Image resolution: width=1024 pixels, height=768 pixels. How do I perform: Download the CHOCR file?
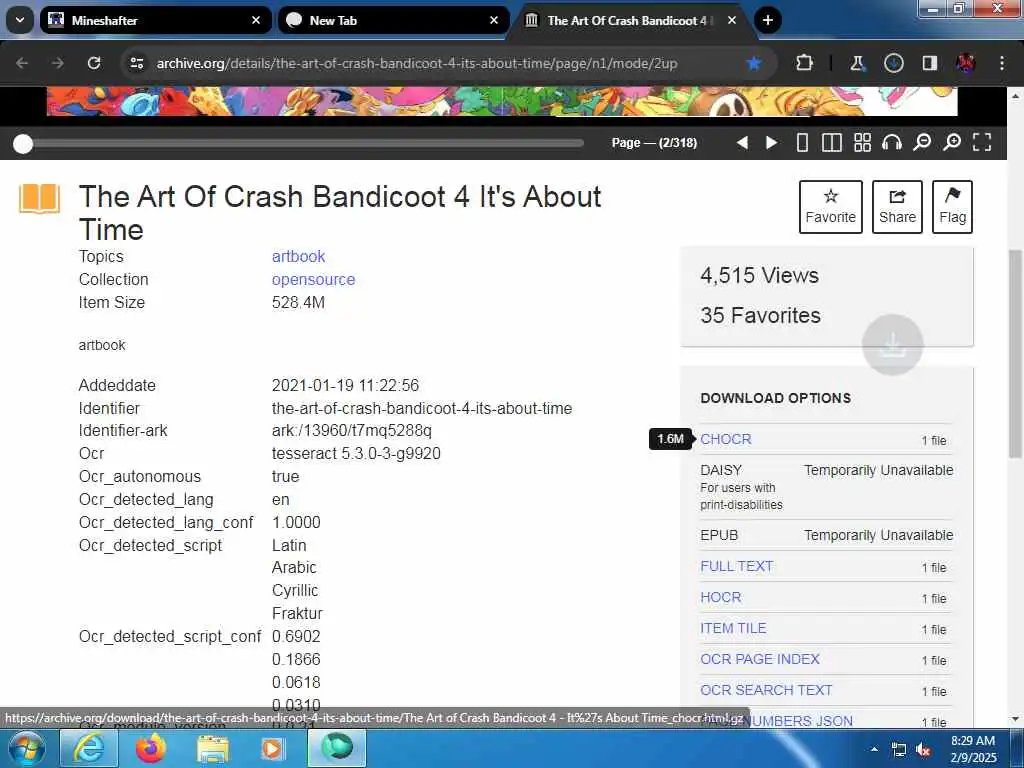[x=726, y=440]
